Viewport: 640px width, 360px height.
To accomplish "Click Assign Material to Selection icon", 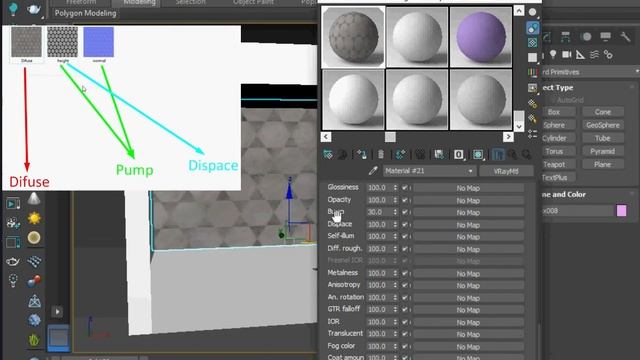I will coord(361,154).
